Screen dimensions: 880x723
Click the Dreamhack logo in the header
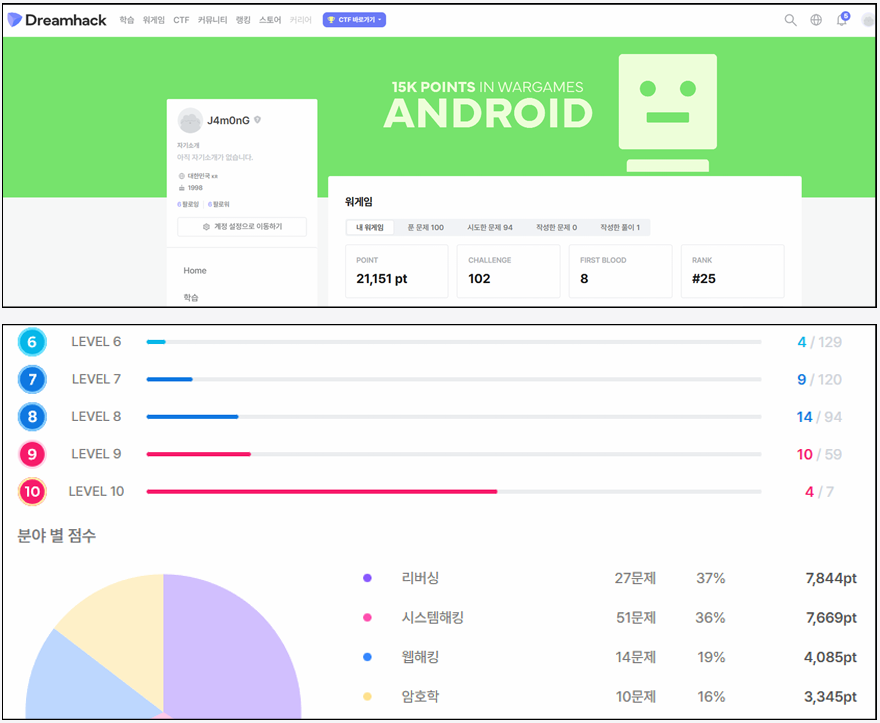(58, 20)
